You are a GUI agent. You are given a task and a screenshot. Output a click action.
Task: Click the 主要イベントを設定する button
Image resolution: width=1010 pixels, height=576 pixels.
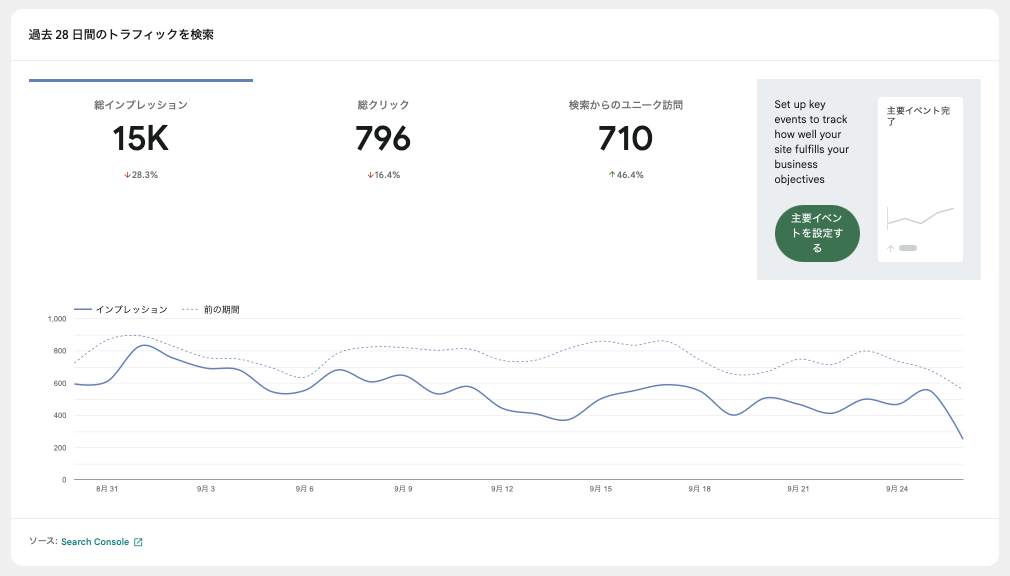(817, 233)
